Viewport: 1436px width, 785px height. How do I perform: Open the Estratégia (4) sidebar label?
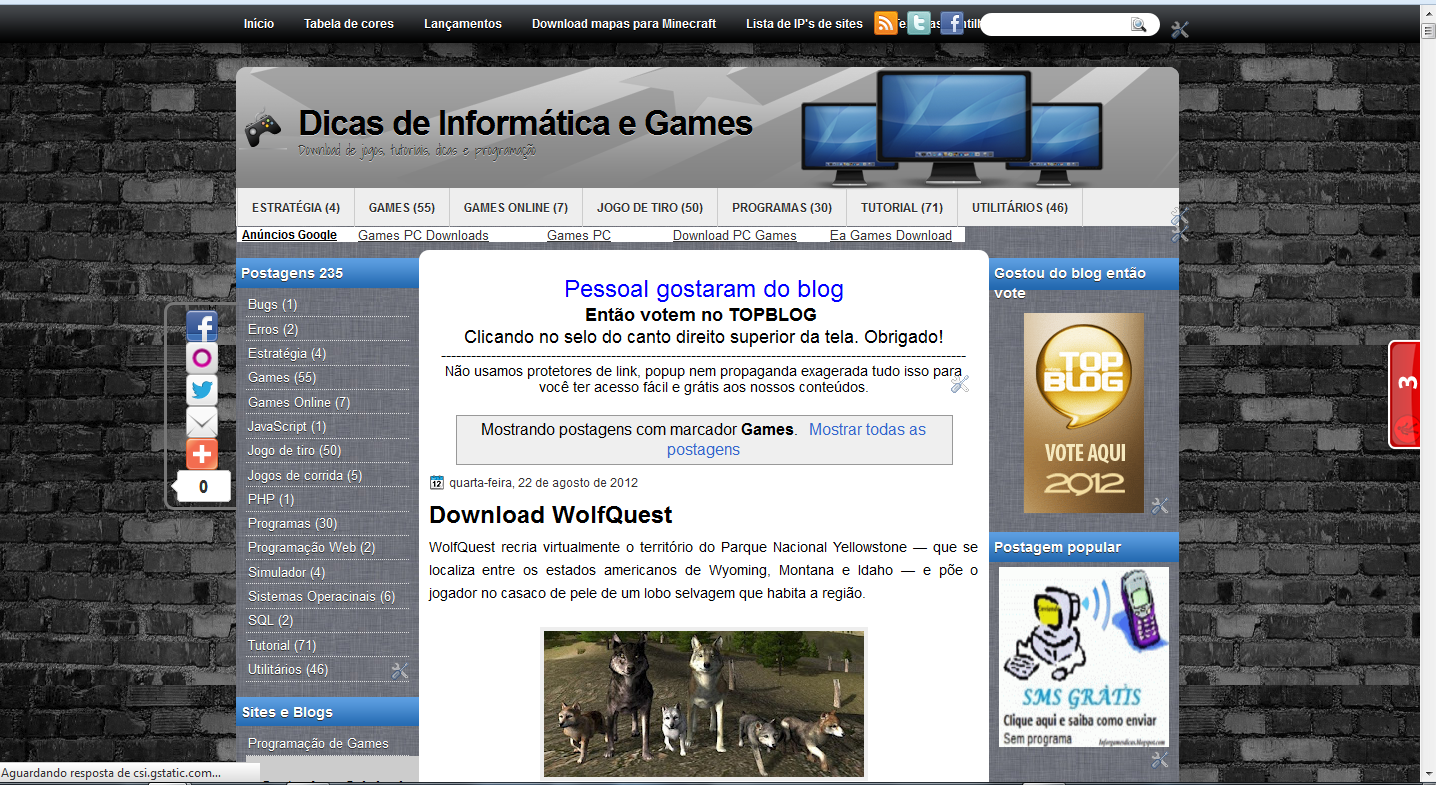point(287,353)
